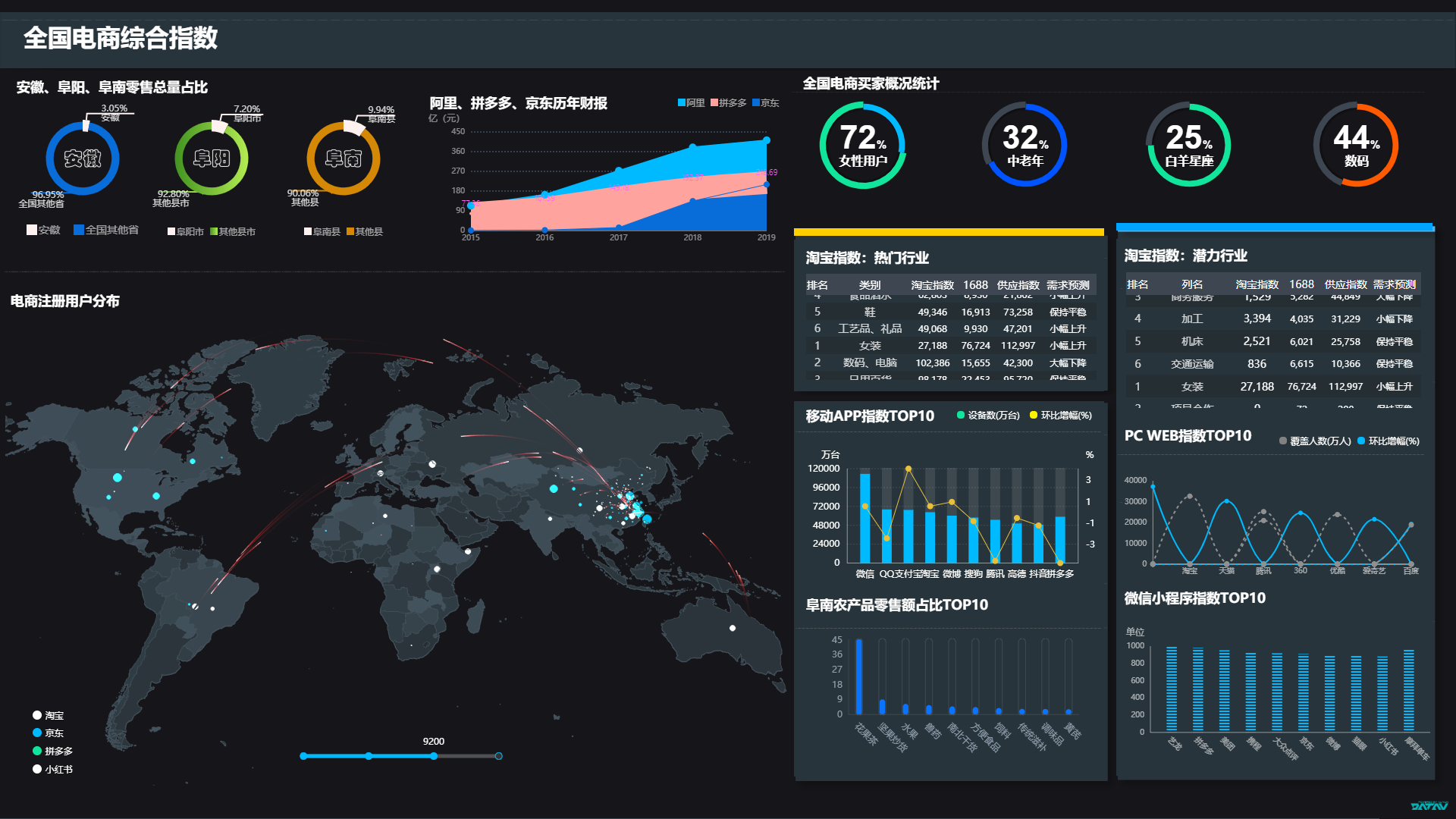
Task: Click the 44% 数码 gauge
Action: point(1356,145)
